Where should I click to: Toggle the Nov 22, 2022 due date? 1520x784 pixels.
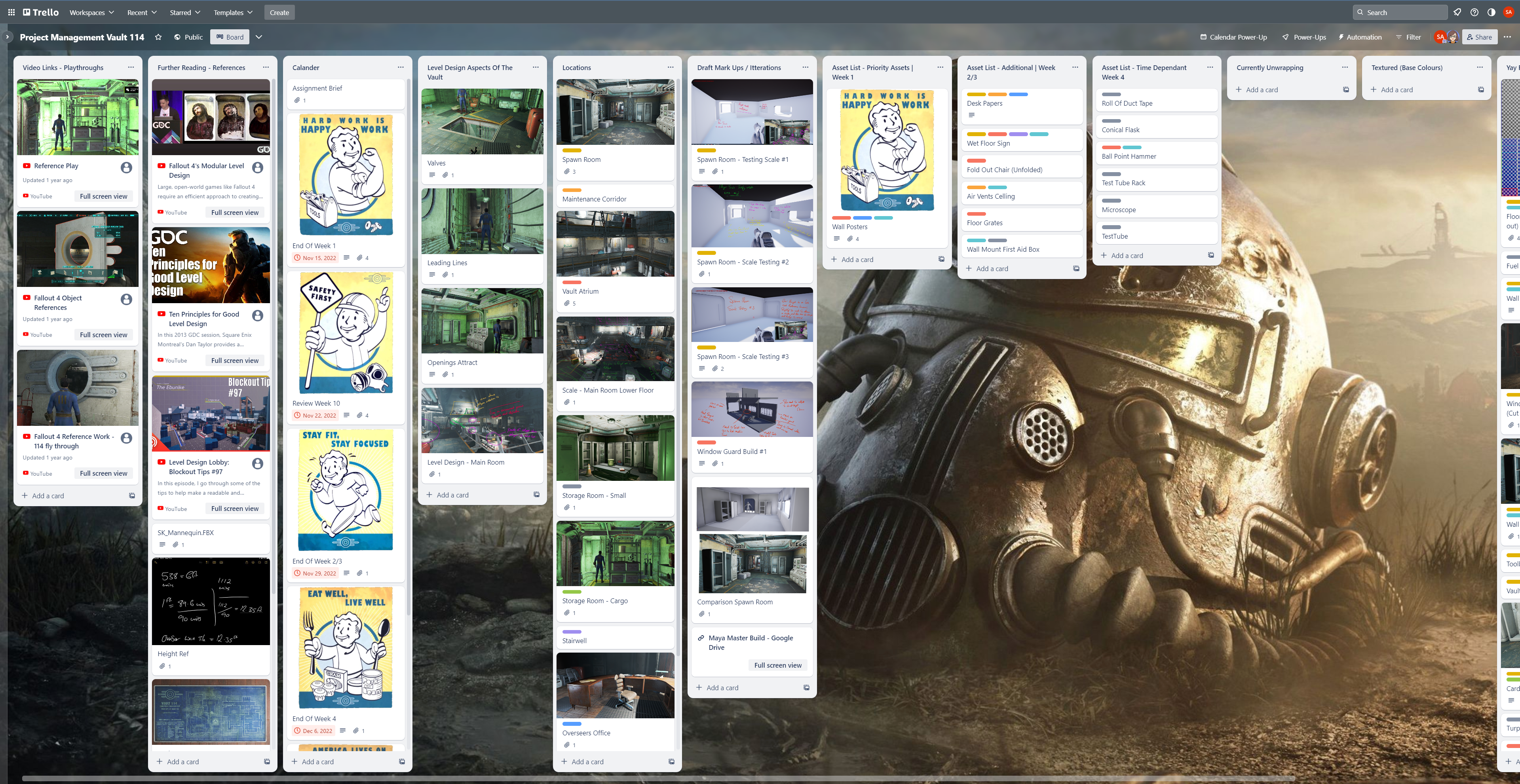[315, 415]
